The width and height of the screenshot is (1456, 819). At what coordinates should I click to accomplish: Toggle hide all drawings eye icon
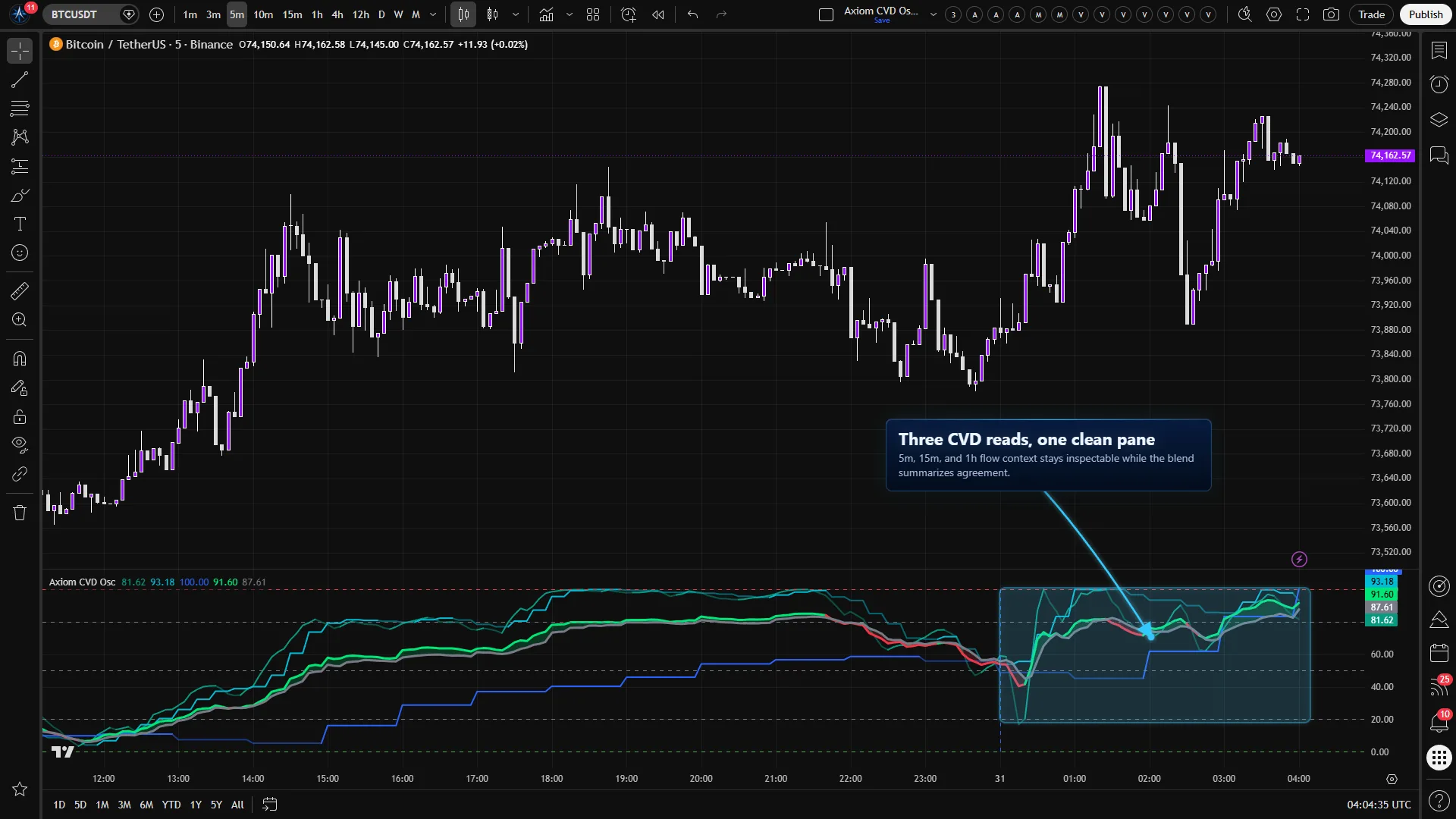tap(20, 445)
